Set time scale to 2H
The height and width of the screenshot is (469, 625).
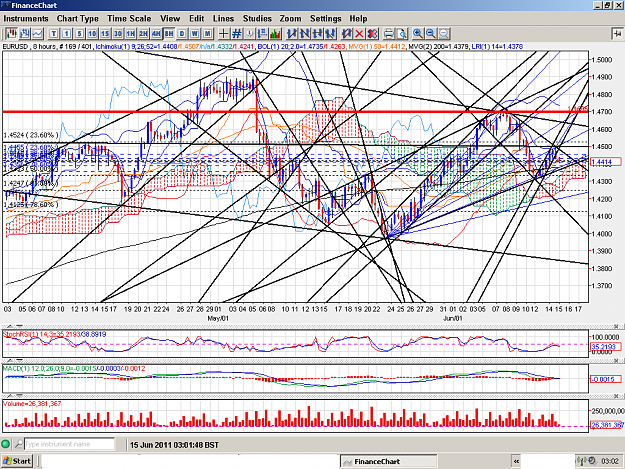pos(143,33)
